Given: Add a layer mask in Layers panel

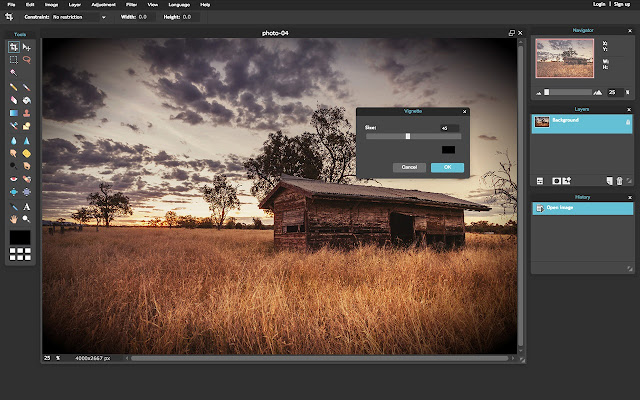Looking at the screenshot, I should pos(556,180).
